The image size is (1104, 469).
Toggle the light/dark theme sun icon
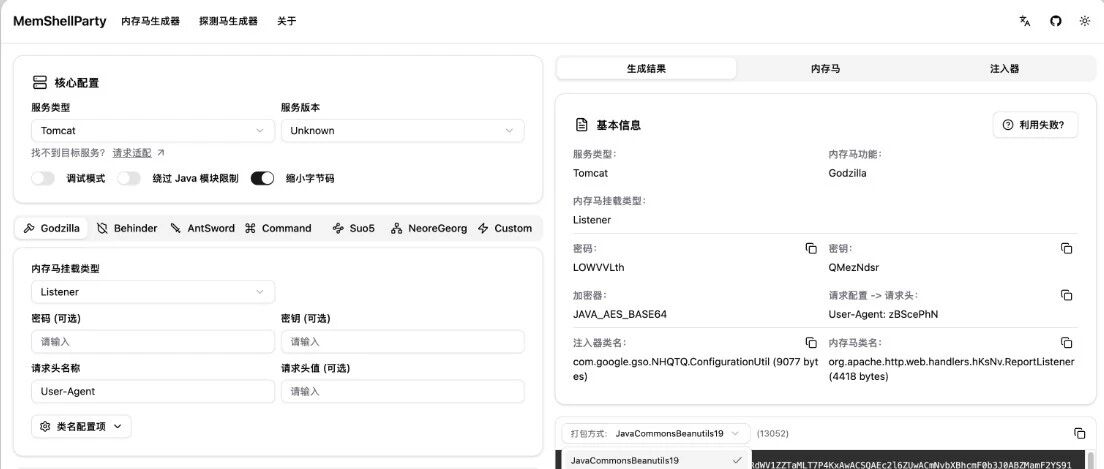[1085, 21]
